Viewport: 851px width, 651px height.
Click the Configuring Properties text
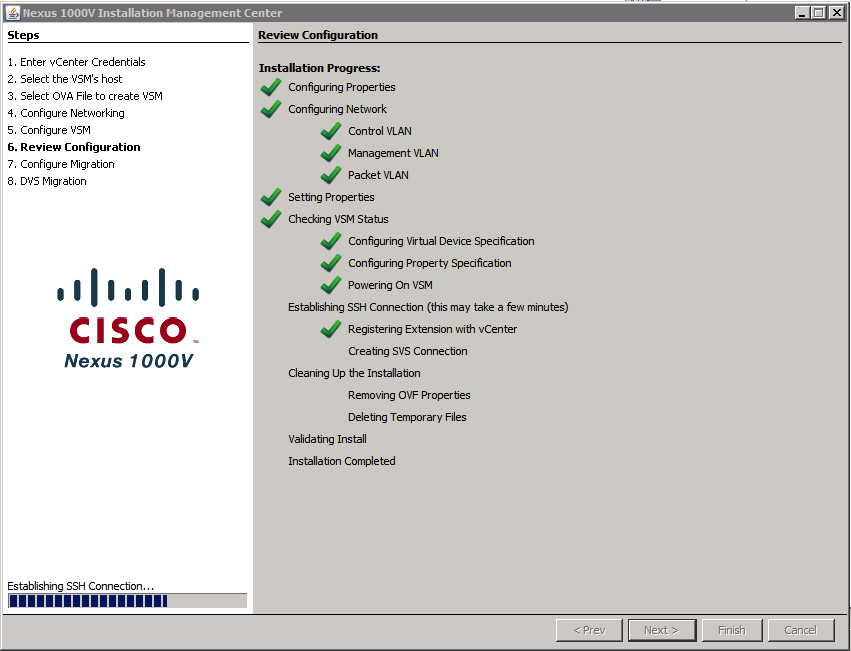(x=342, y=87)
